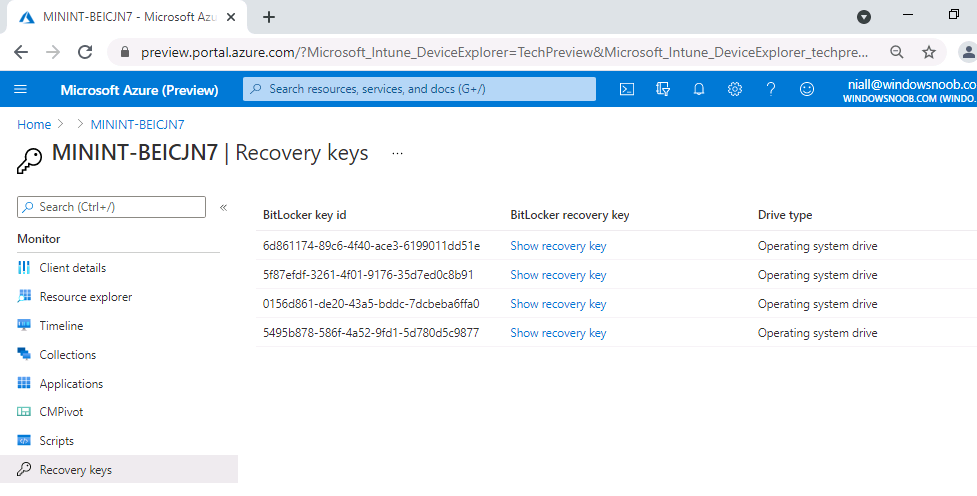Viewport: 977px width, 496px height.
Task: Click the browser forward arrow
Action: point(53,52)
